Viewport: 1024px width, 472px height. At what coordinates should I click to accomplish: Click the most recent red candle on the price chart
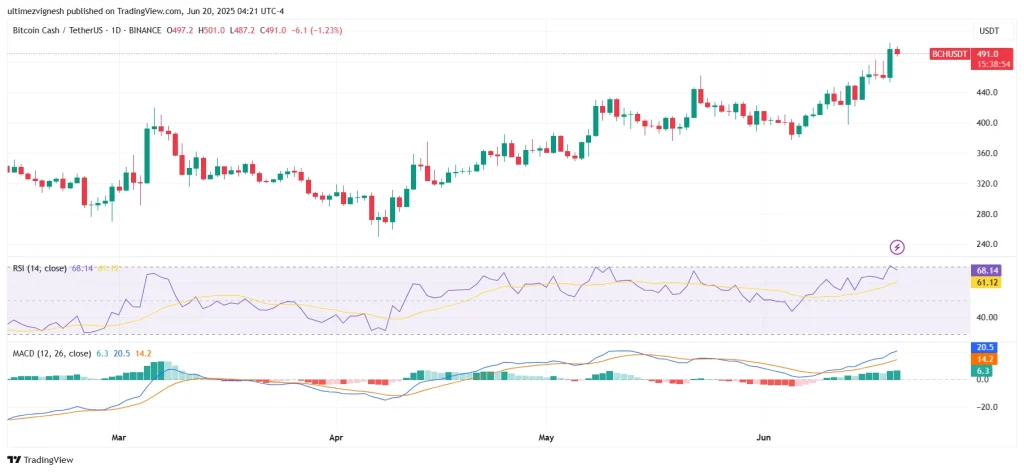tap(897, 52)
